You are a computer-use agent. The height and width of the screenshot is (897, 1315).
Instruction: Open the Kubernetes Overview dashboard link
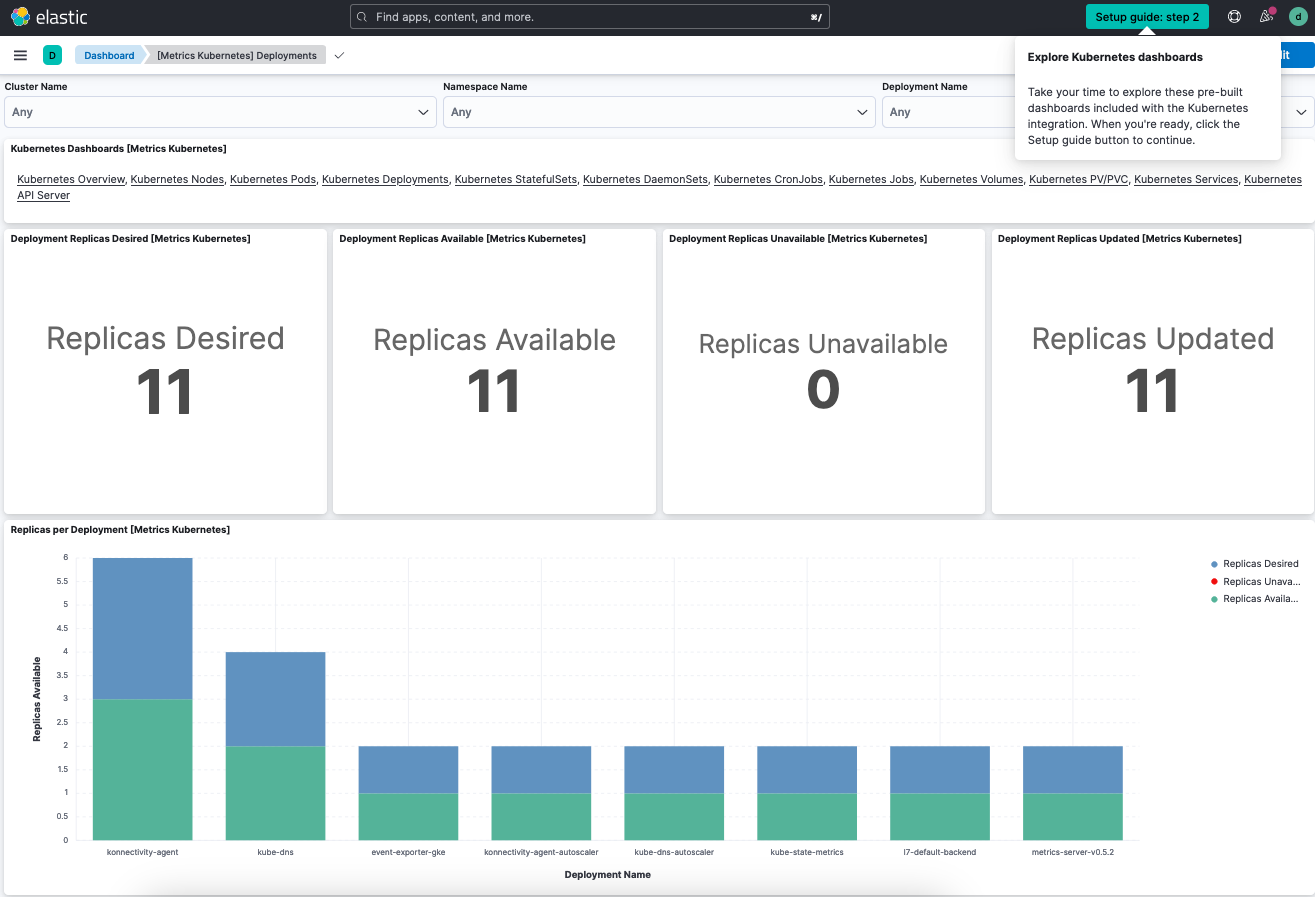70,179
